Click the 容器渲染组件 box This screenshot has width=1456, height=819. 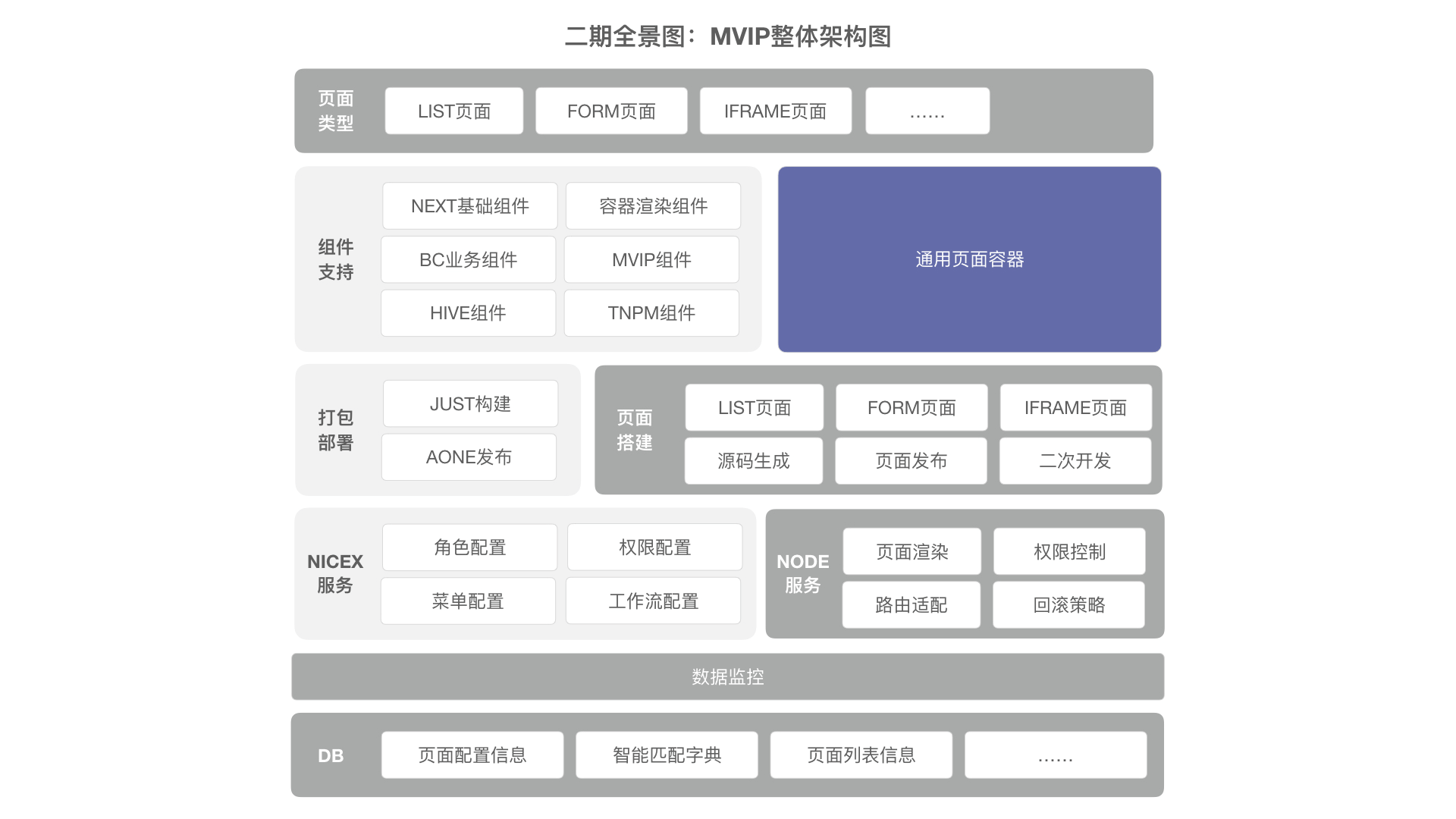pyautogui.click(x=653, y=206)
